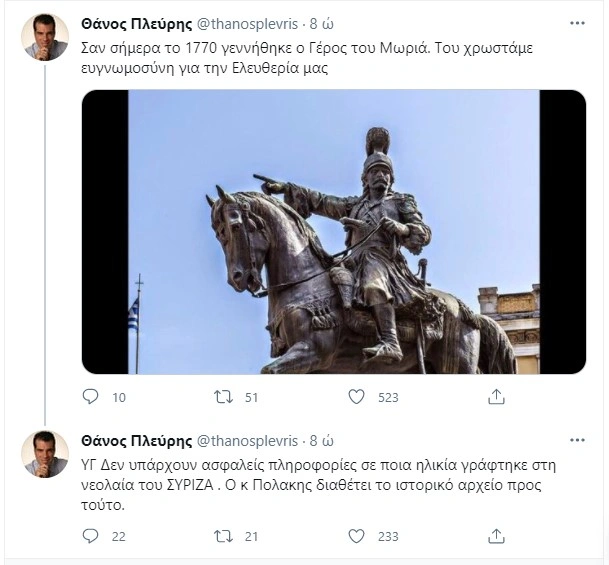The image size is (609, 565).
Task: Open the horseback statue image
Action: pos(333,232)
